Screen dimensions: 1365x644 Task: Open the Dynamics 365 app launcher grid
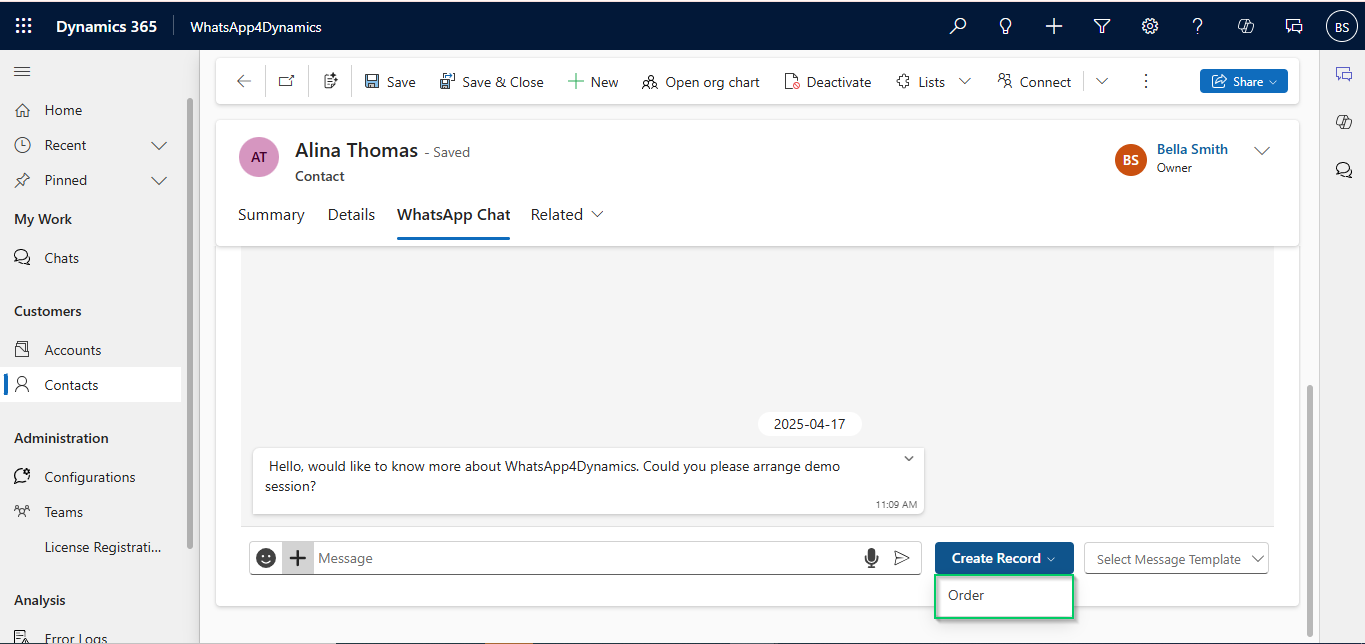(23, 27)
